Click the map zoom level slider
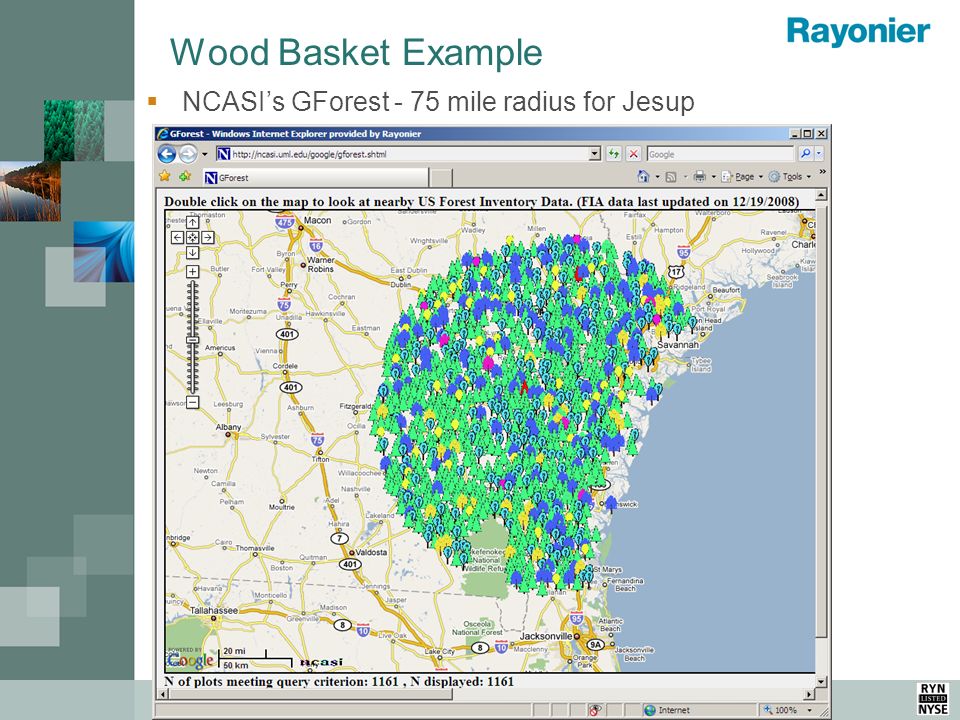Screen dimensions: 960x720 coord(192,339)
